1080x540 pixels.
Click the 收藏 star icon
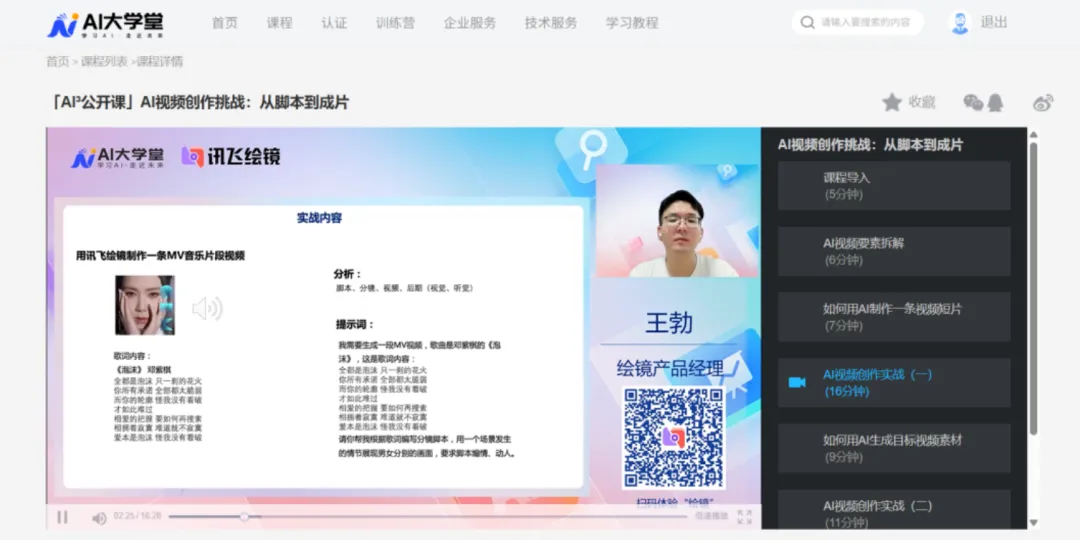point(892,103)
